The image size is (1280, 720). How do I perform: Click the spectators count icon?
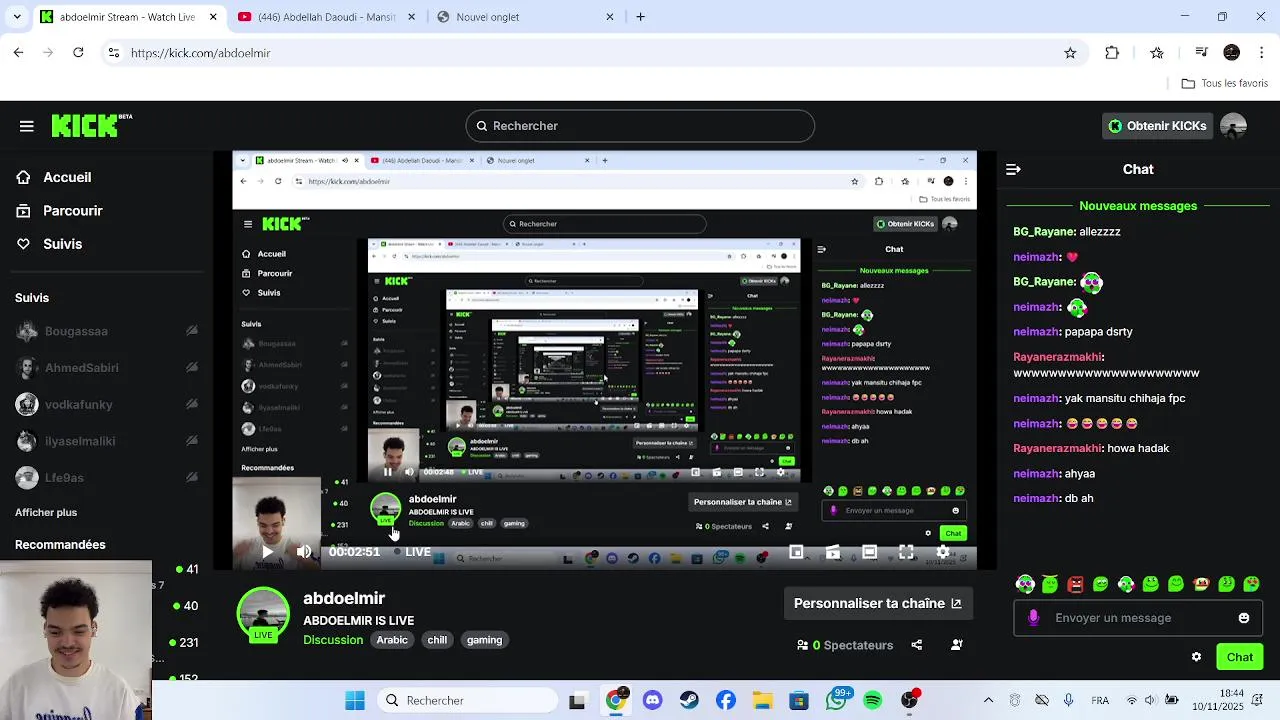click(x=802, y=645)
